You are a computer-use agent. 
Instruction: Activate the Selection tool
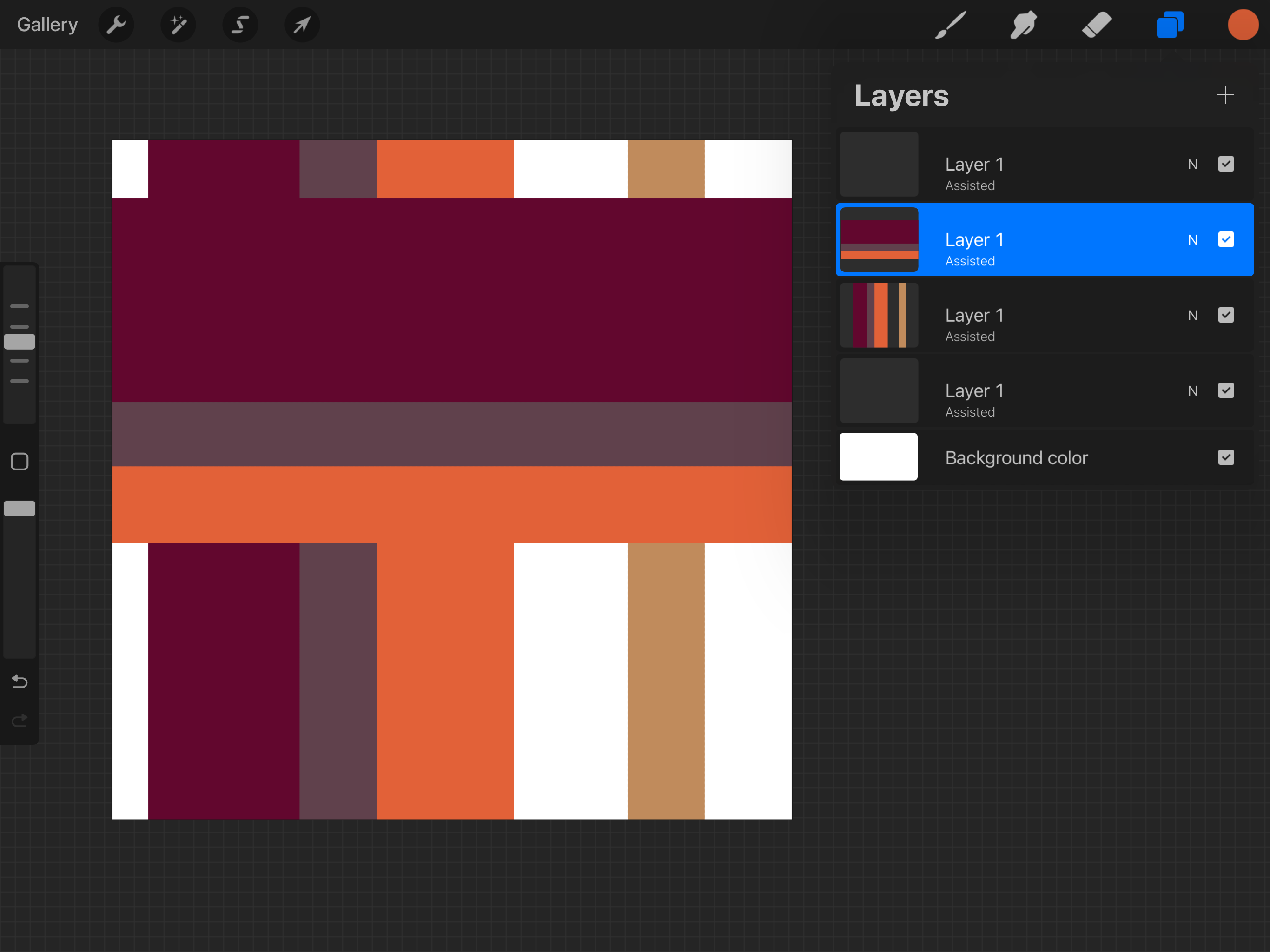coord(240,25)
